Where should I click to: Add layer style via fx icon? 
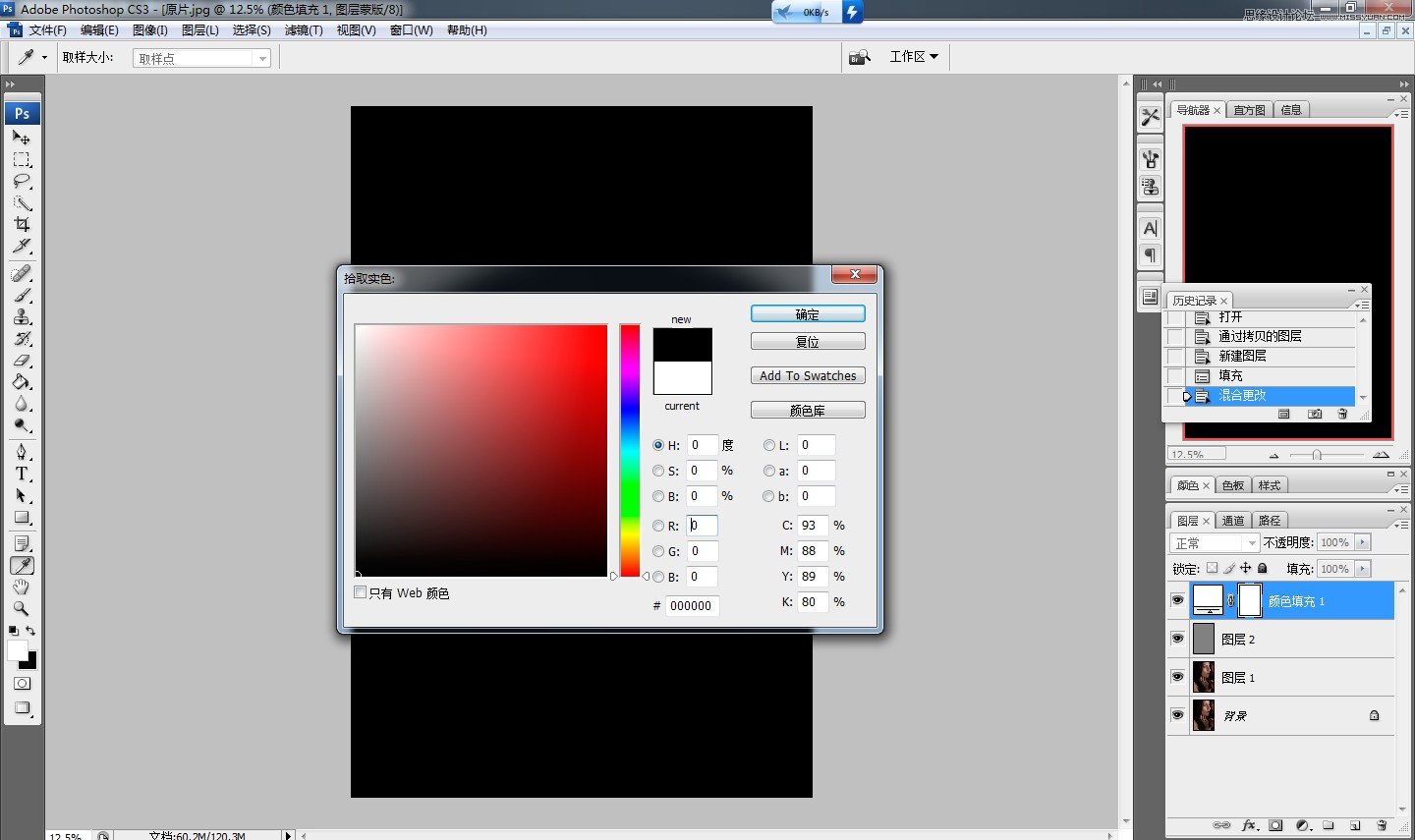pyautogui.click(x=1250, y=825)
